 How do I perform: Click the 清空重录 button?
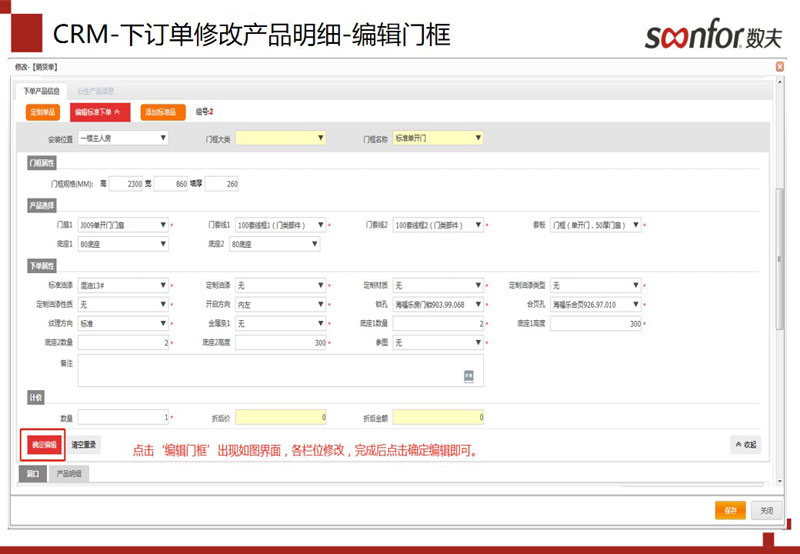84,444
